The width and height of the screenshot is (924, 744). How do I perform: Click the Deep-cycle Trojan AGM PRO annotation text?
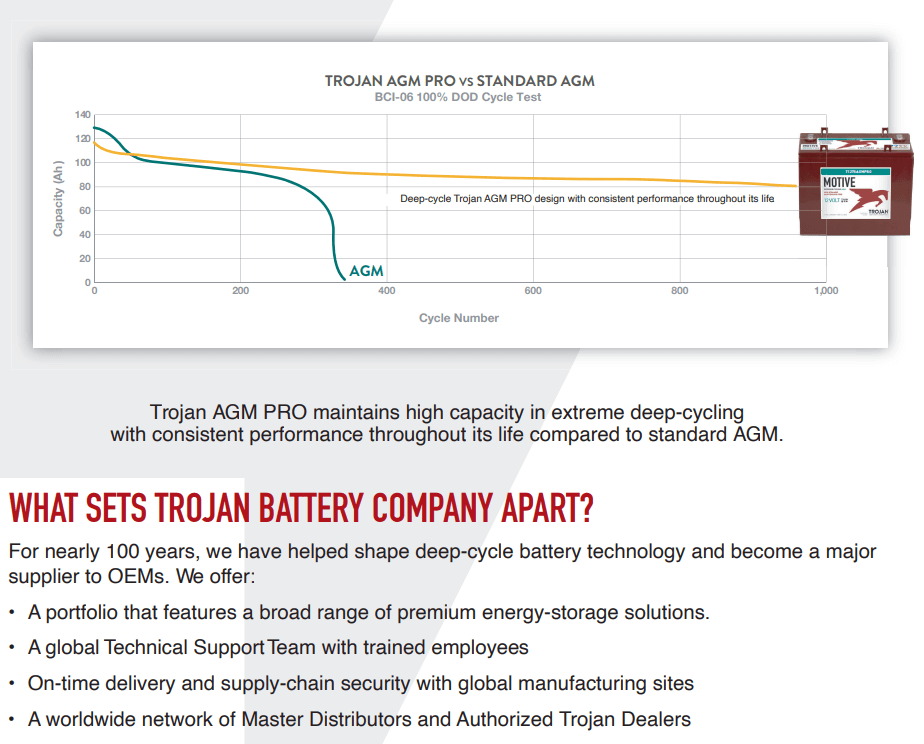click(587, 199)
